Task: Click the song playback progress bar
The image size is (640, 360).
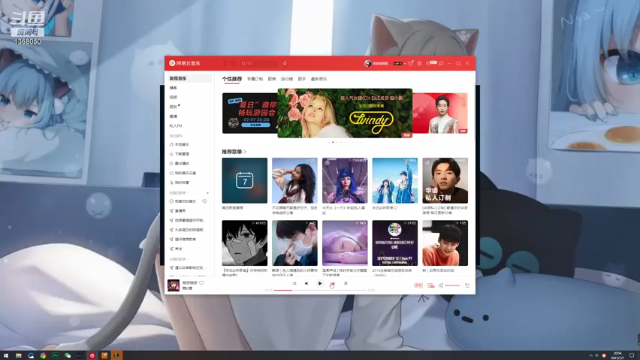Action: coord(320,290)
